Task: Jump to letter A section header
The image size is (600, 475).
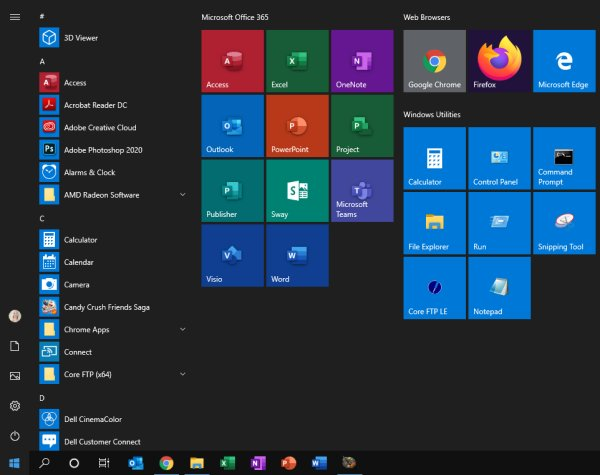Action: click(42, 61)
